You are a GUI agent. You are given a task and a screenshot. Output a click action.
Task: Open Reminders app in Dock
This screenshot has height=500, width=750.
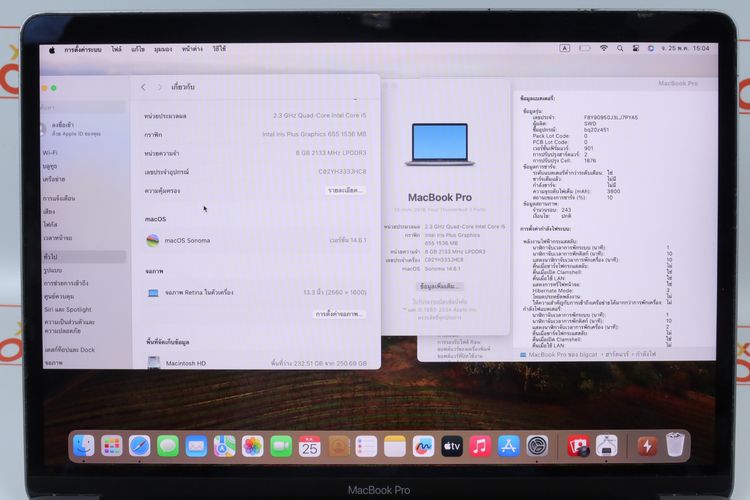(x=366, y=446)
